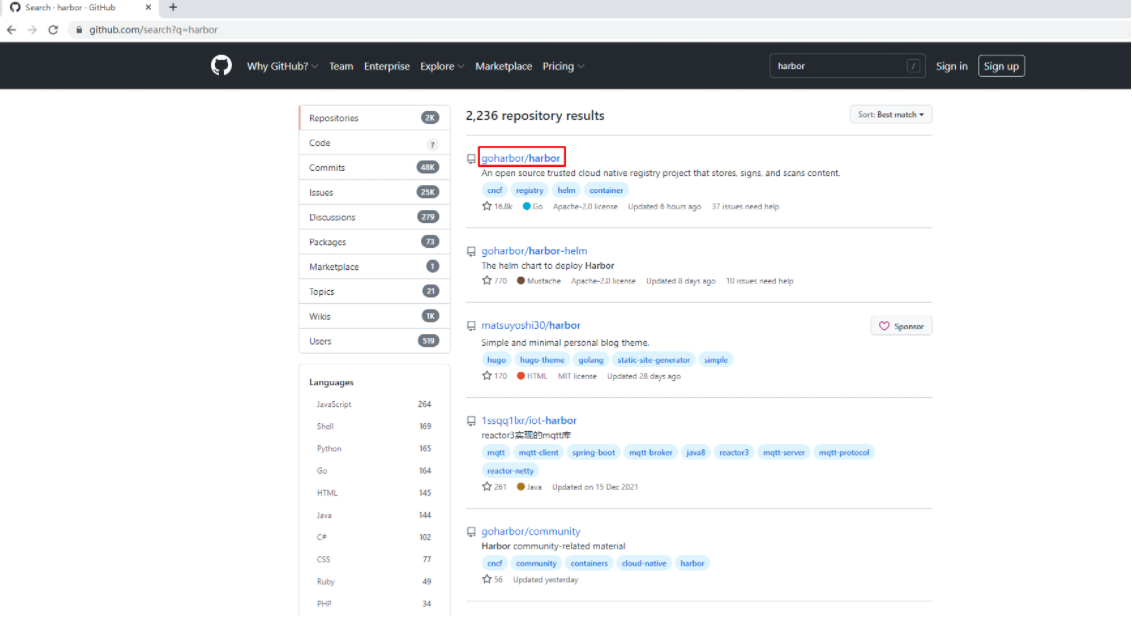Go back with the browser back arrow
This screenshot has width=1132, height=644.
(x=12, y=30)
